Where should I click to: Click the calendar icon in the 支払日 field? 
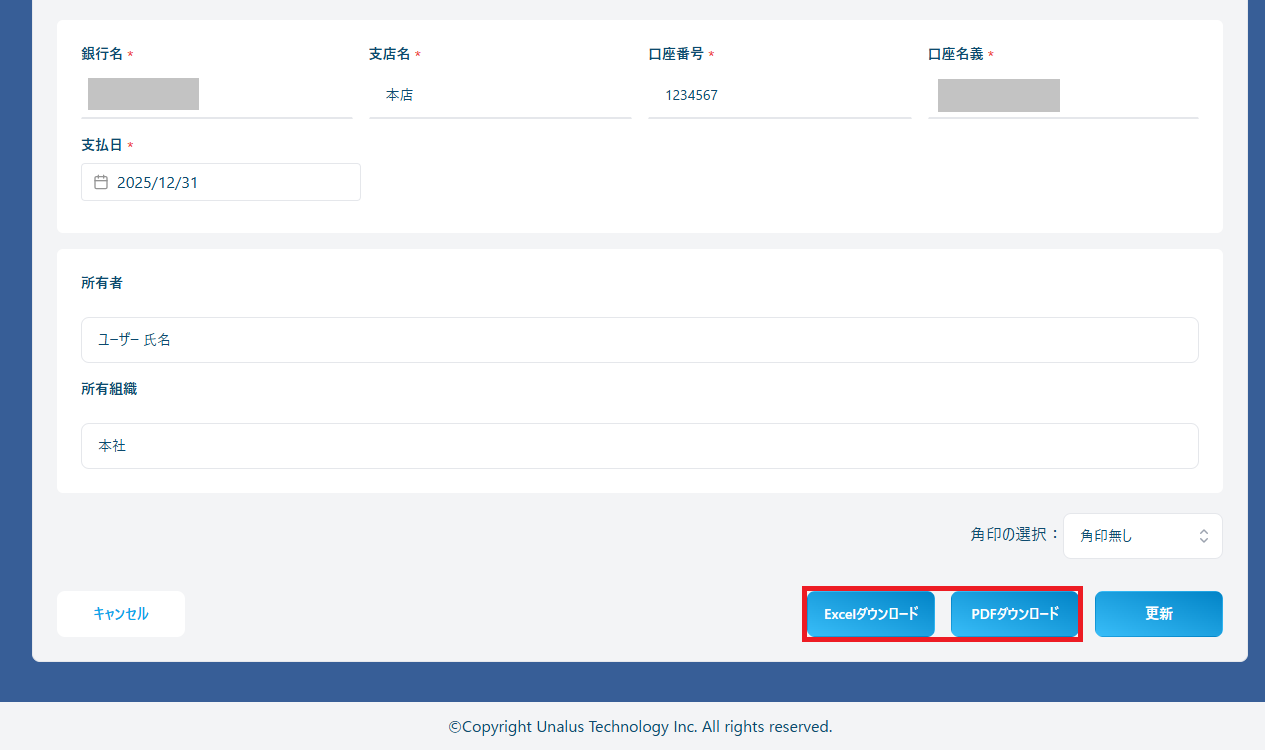coord(101,183)
